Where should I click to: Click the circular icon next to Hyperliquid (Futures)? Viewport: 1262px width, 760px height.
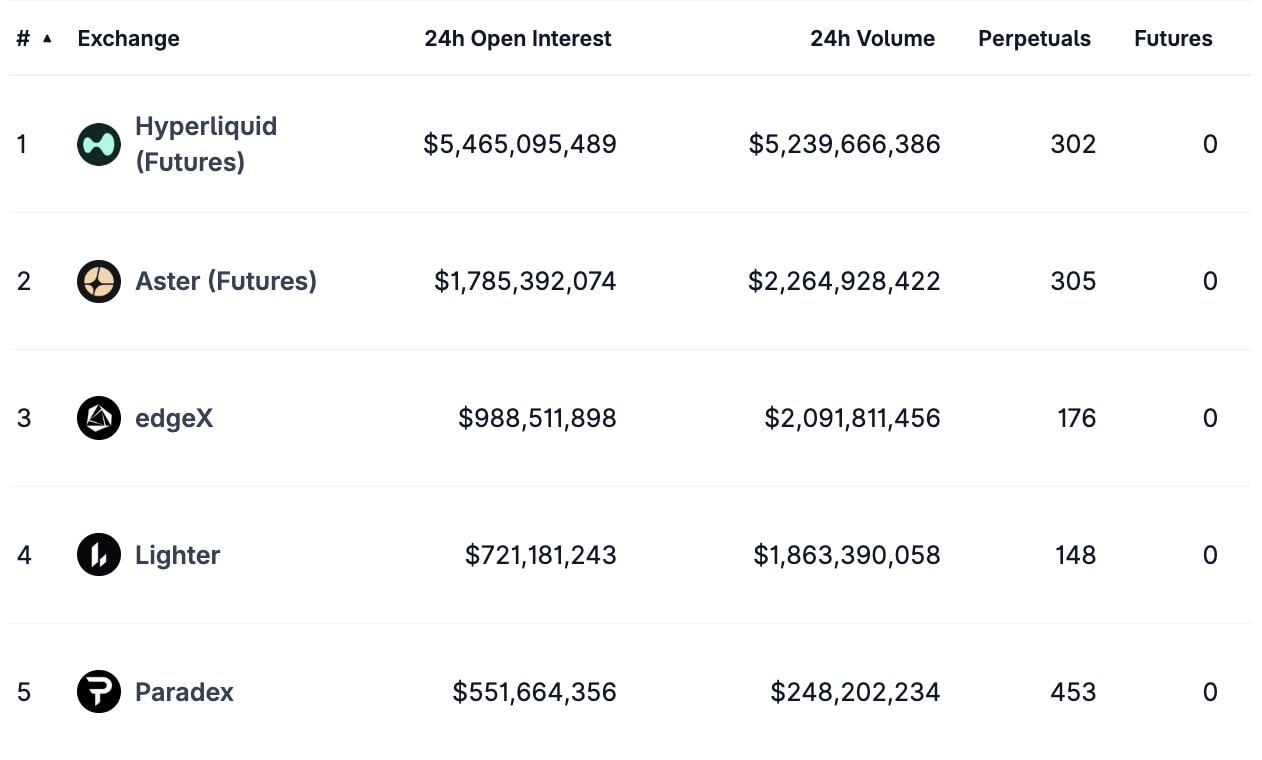point(98,144)
